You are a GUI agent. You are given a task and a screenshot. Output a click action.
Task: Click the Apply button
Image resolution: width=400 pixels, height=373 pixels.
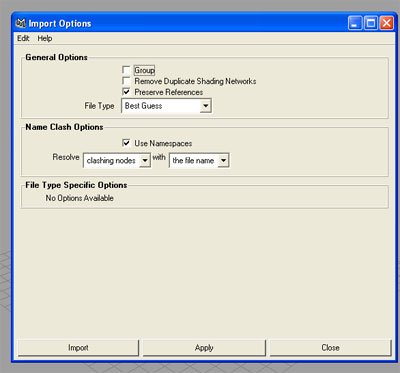pyautogui.click(x=204, y=348)
